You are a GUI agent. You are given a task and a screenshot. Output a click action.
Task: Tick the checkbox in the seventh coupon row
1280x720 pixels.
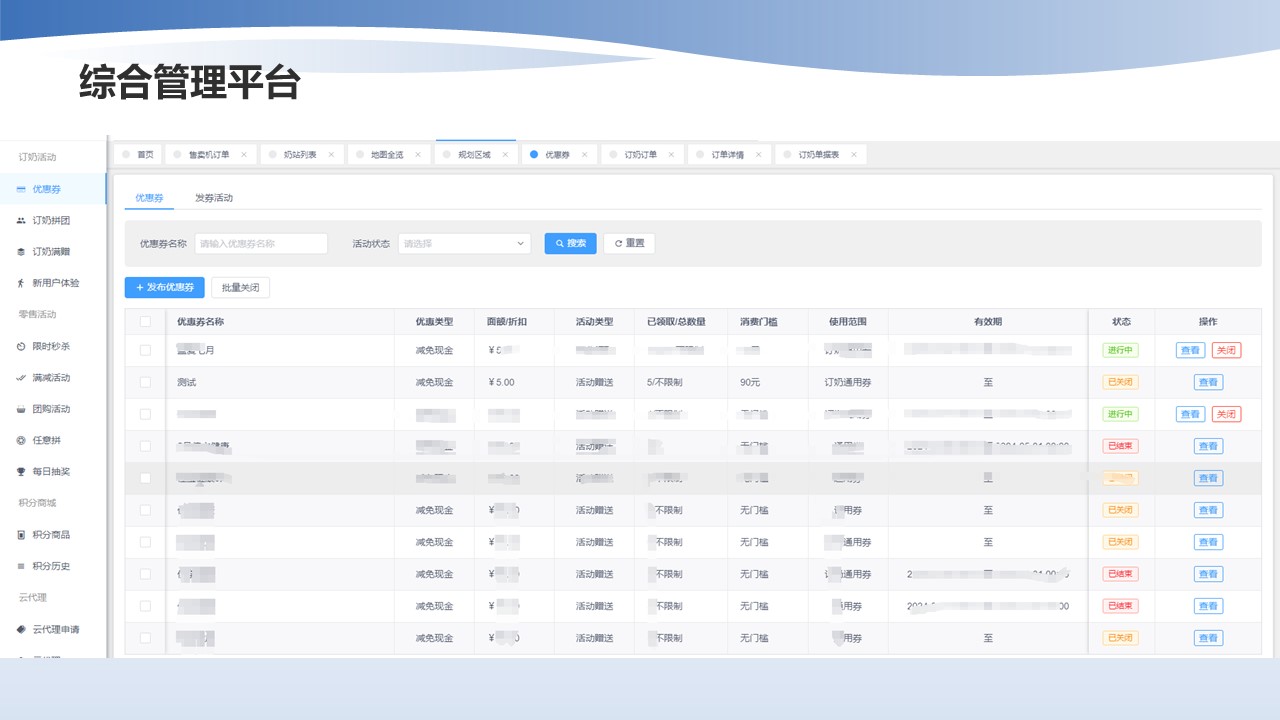145,542
